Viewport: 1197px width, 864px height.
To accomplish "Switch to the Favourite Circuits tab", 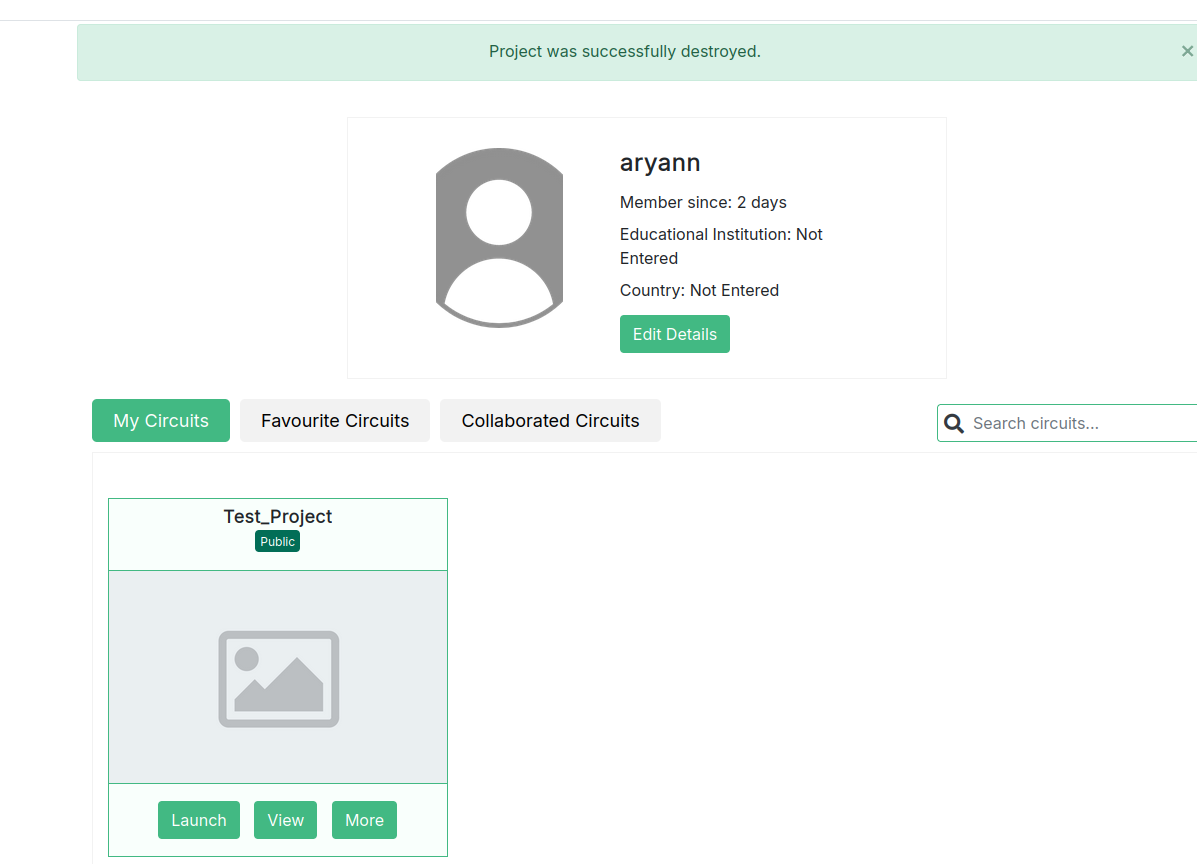I will pos(334,420).
